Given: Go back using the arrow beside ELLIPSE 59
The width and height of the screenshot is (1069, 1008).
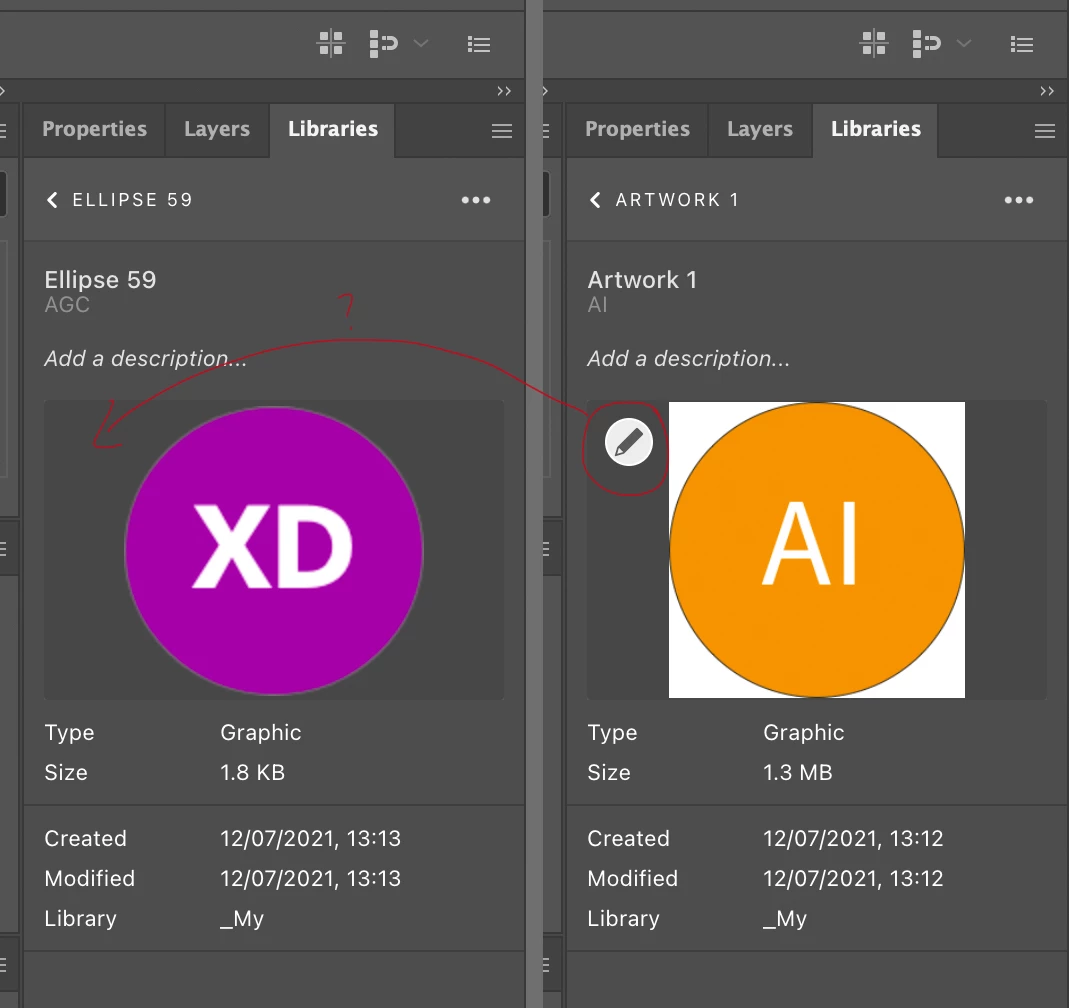Looking at the screenshot, I should coord(52,200).
